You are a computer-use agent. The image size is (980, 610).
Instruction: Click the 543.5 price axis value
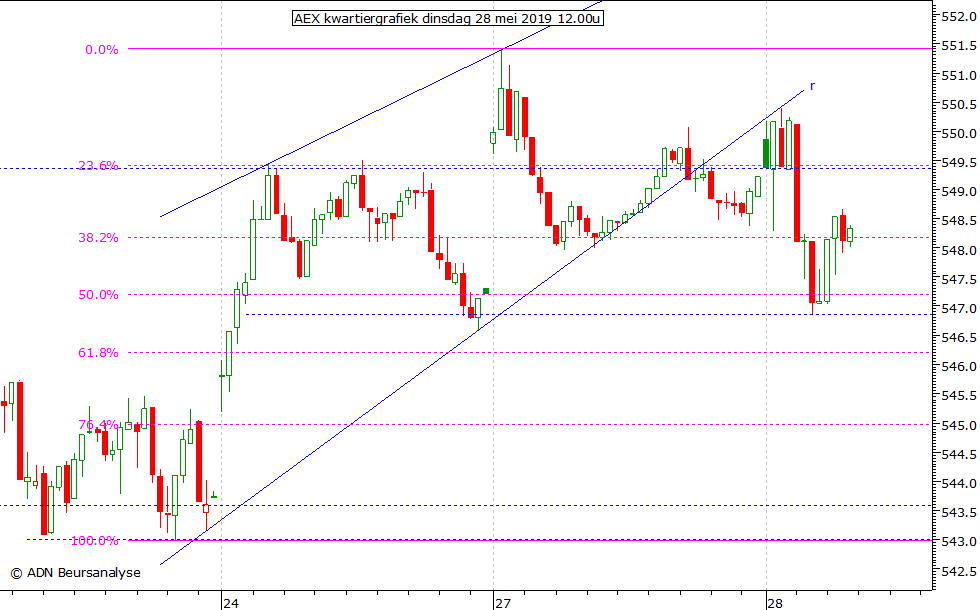coord(958,512)
